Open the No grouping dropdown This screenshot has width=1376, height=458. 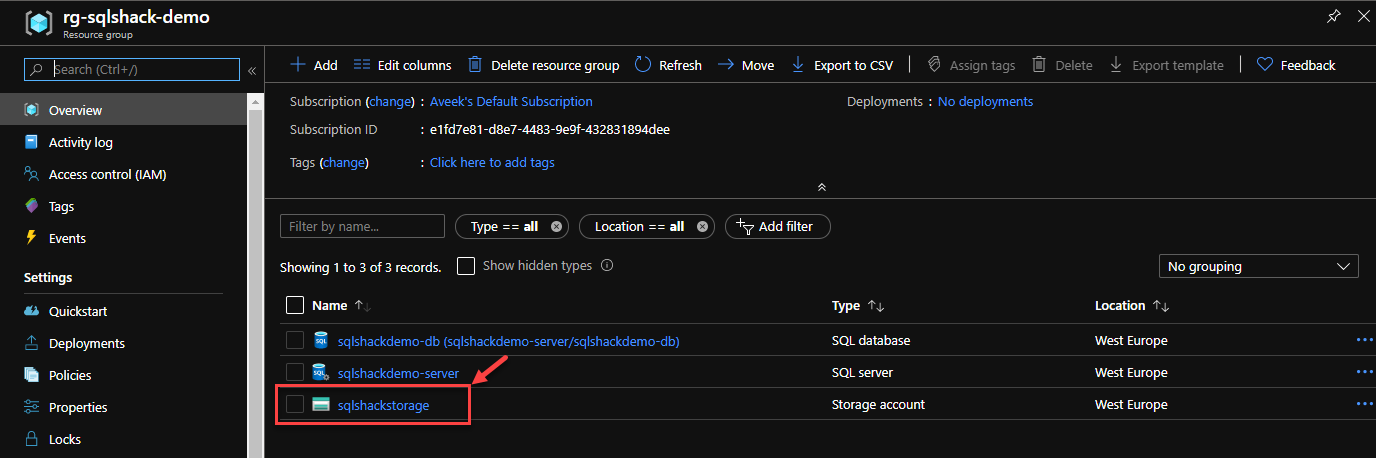coord(1257,267)
